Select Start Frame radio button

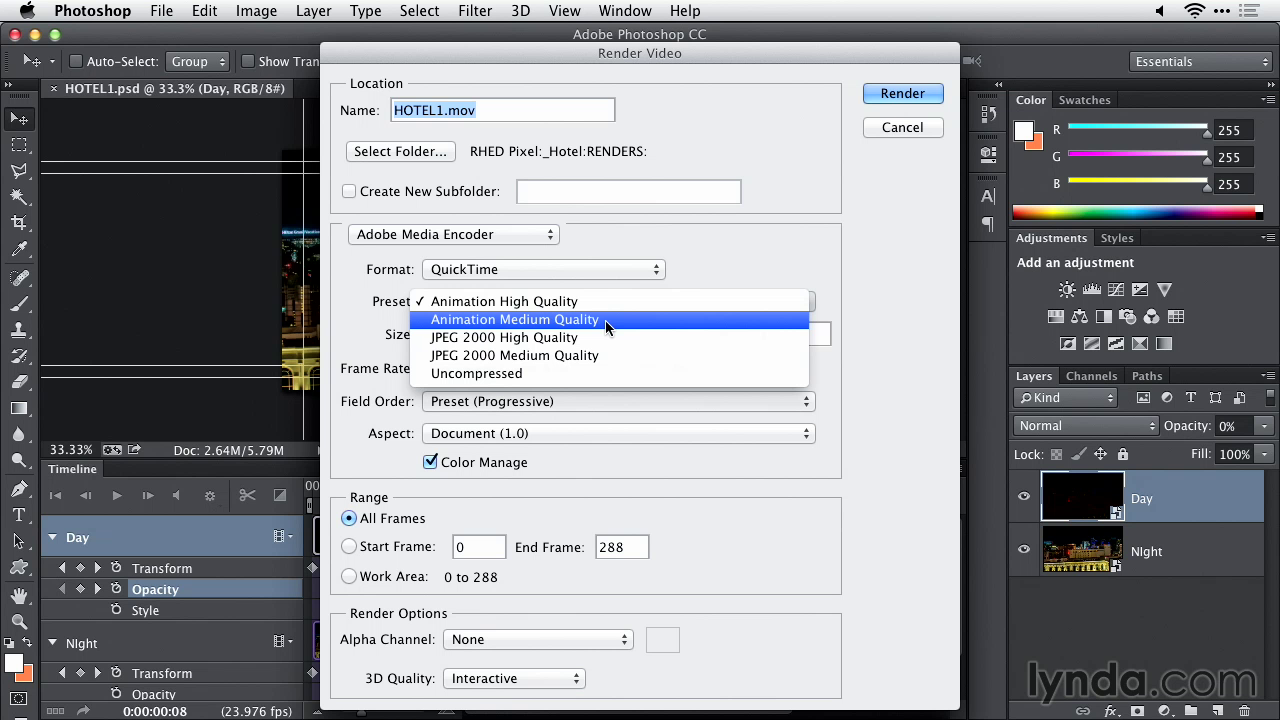[349, 546]
